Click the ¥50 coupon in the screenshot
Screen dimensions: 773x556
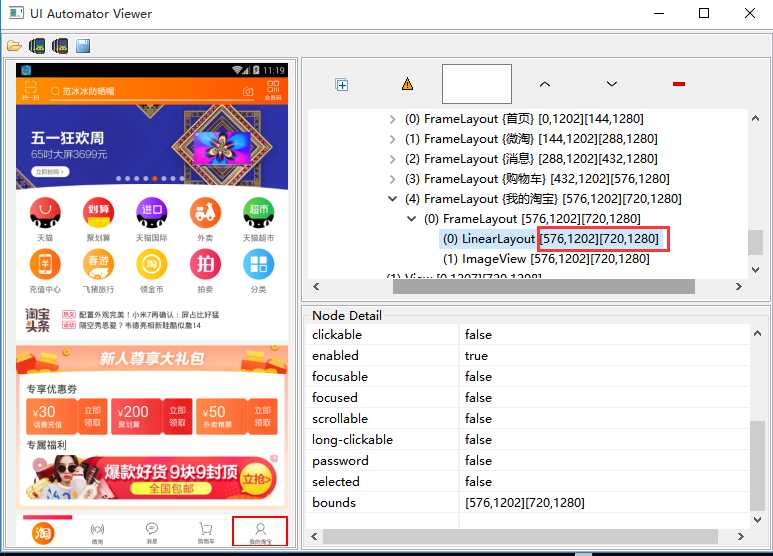click(237, 417)
